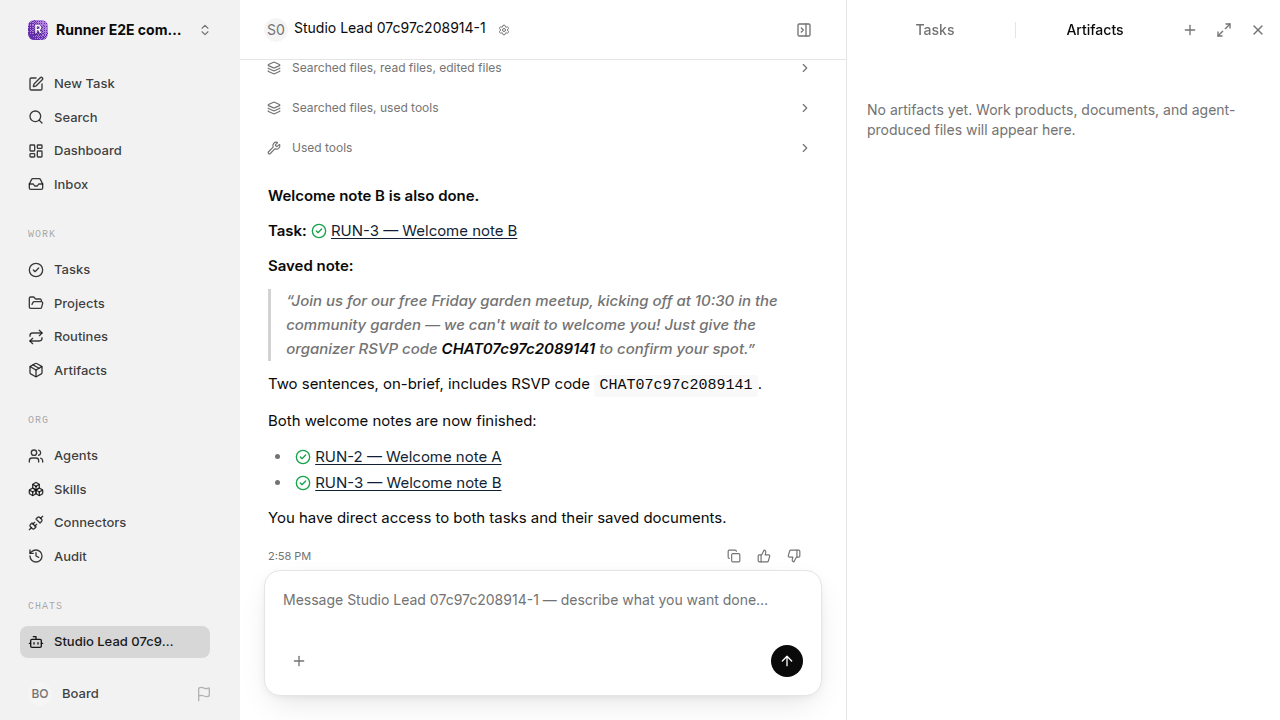Copy the message with copy icon
This screenshot has height=720, width=1280.
click(734, 556)
